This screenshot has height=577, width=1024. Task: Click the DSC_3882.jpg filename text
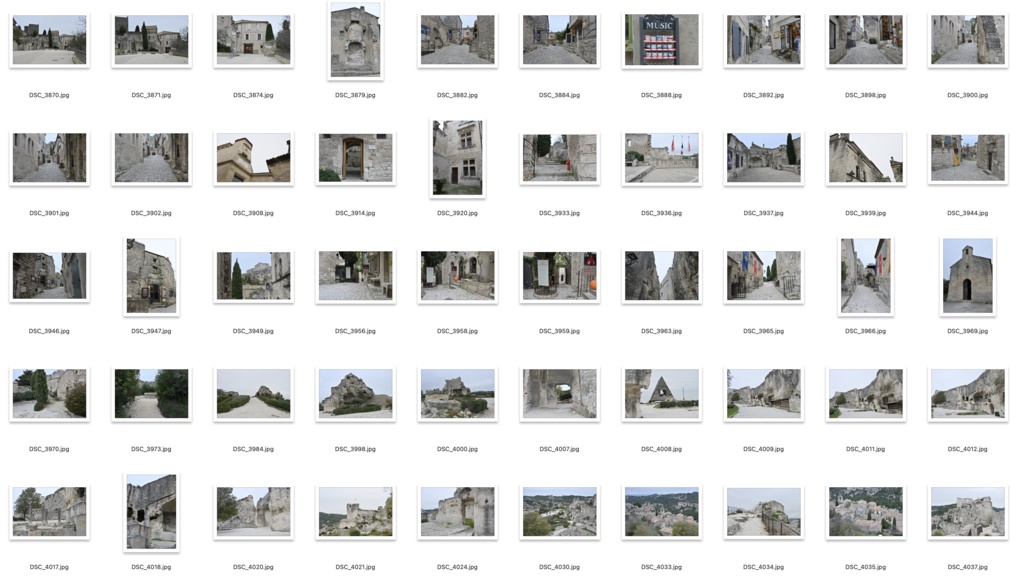457,95
